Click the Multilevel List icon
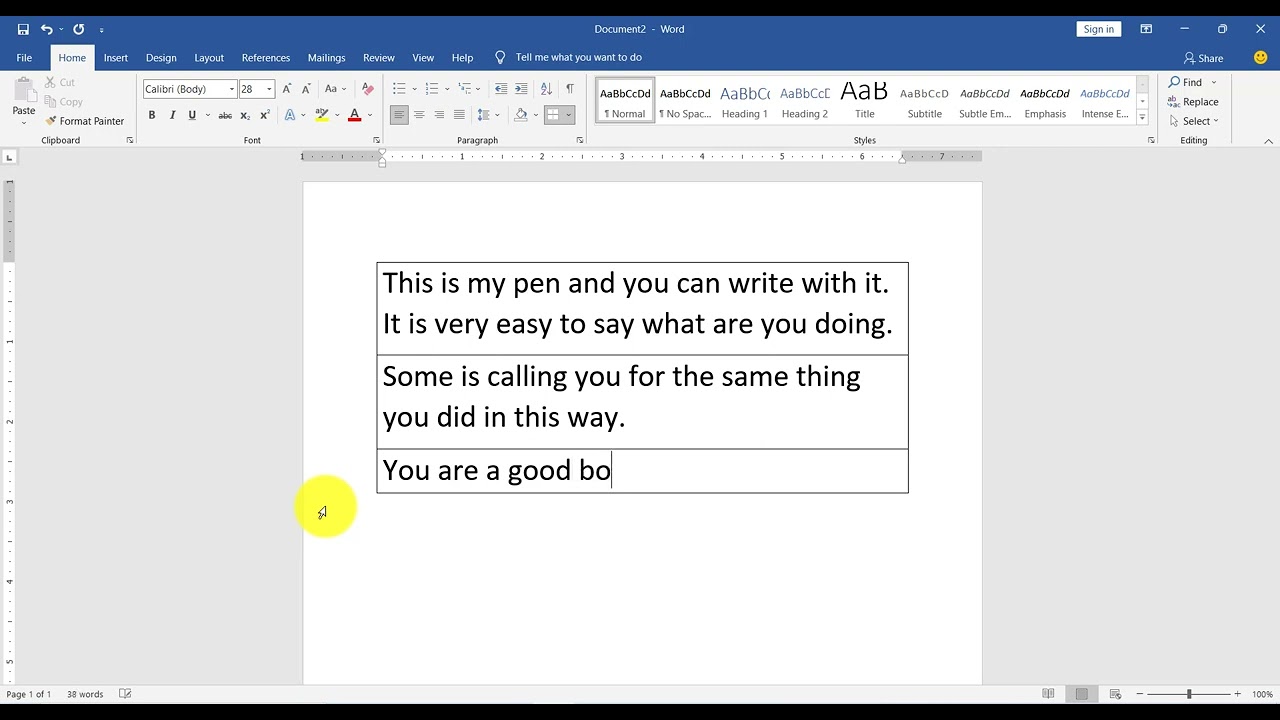 (x=465, y=89)
